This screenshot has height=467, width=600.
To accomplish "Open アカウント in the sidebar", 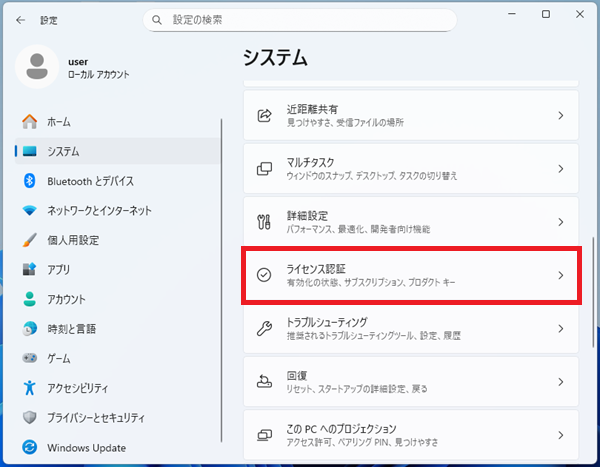I will pos(66,299).
